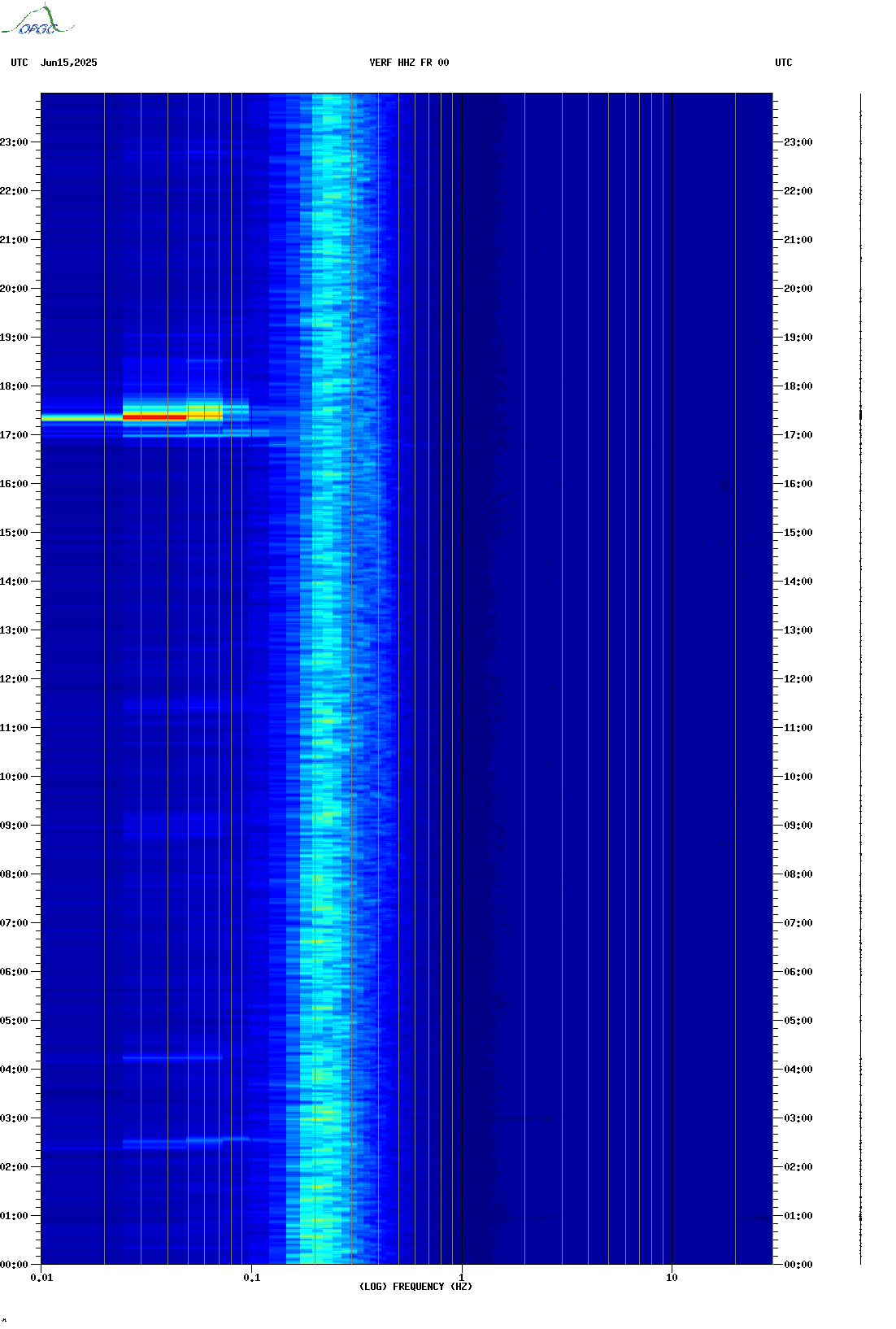Click the 0.1 frequency tick label
This screenshot has width=896, height=1329.
point(252,1278)
